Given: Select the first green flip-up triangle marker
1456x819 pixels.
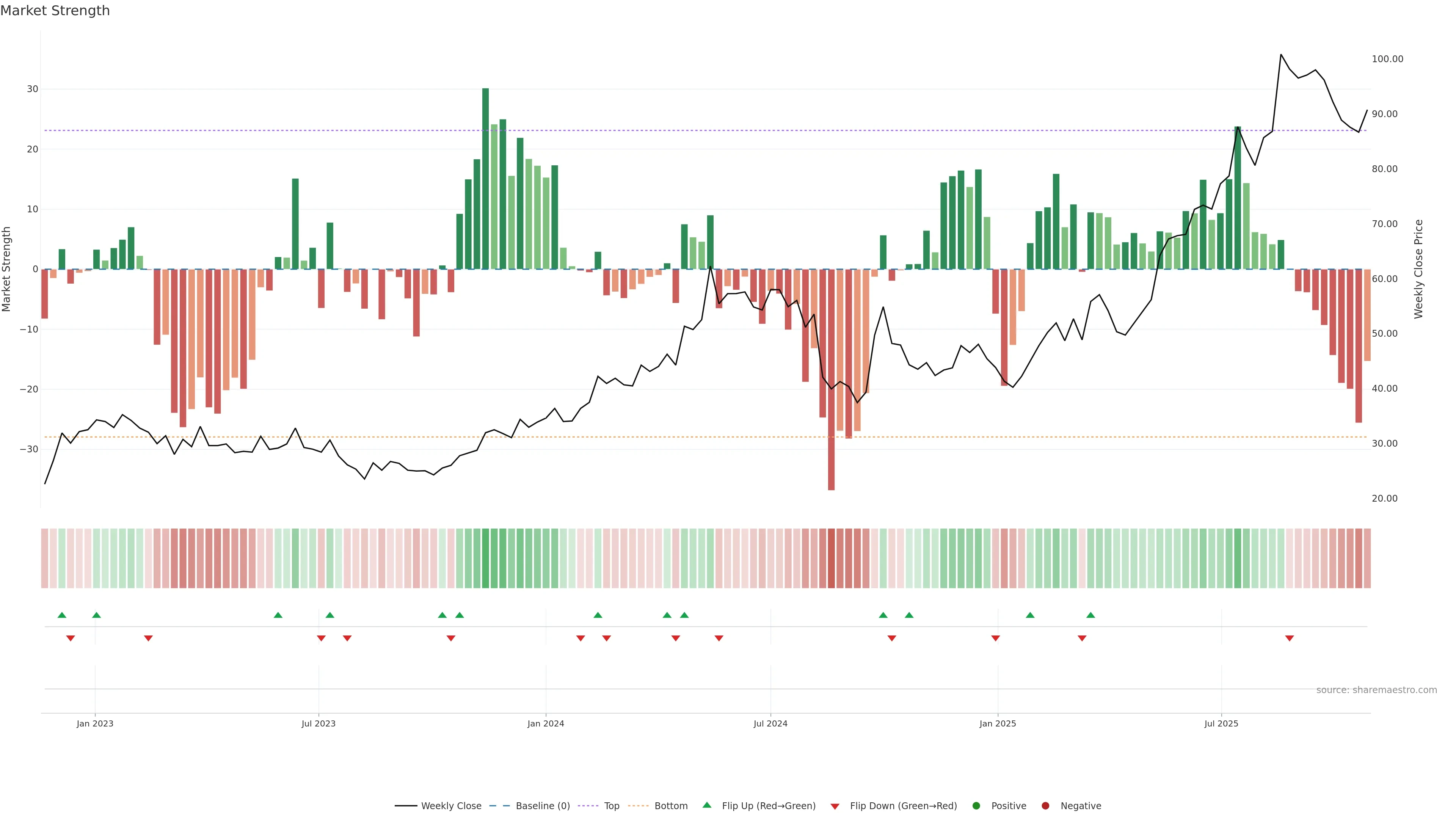Looking at the screenshot, I should [x=62, y=615].
